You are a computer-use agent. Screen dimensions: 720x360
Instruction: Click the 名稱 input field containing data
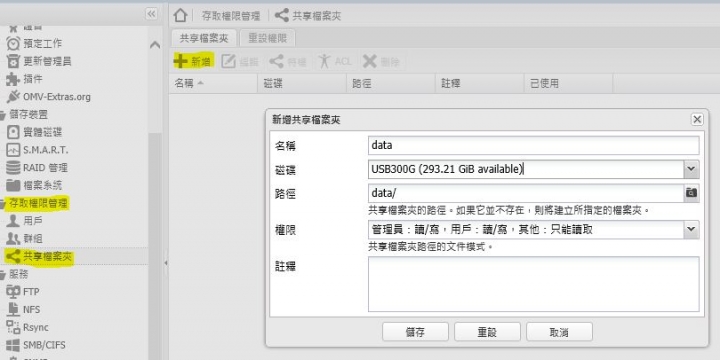point(534,146)
